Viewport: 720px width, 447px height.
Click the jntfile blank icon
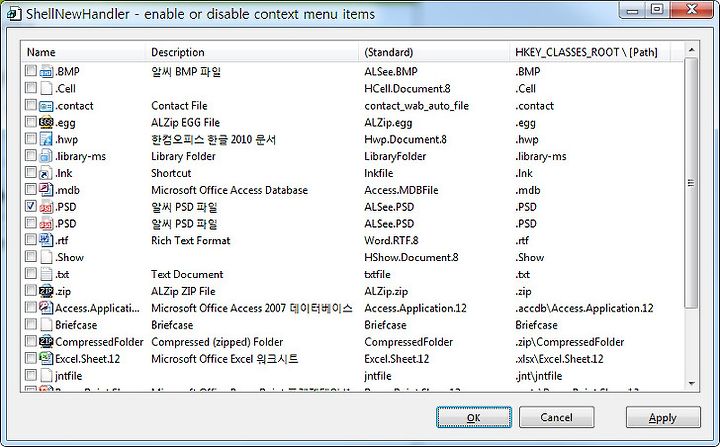(x=46, y=375)
